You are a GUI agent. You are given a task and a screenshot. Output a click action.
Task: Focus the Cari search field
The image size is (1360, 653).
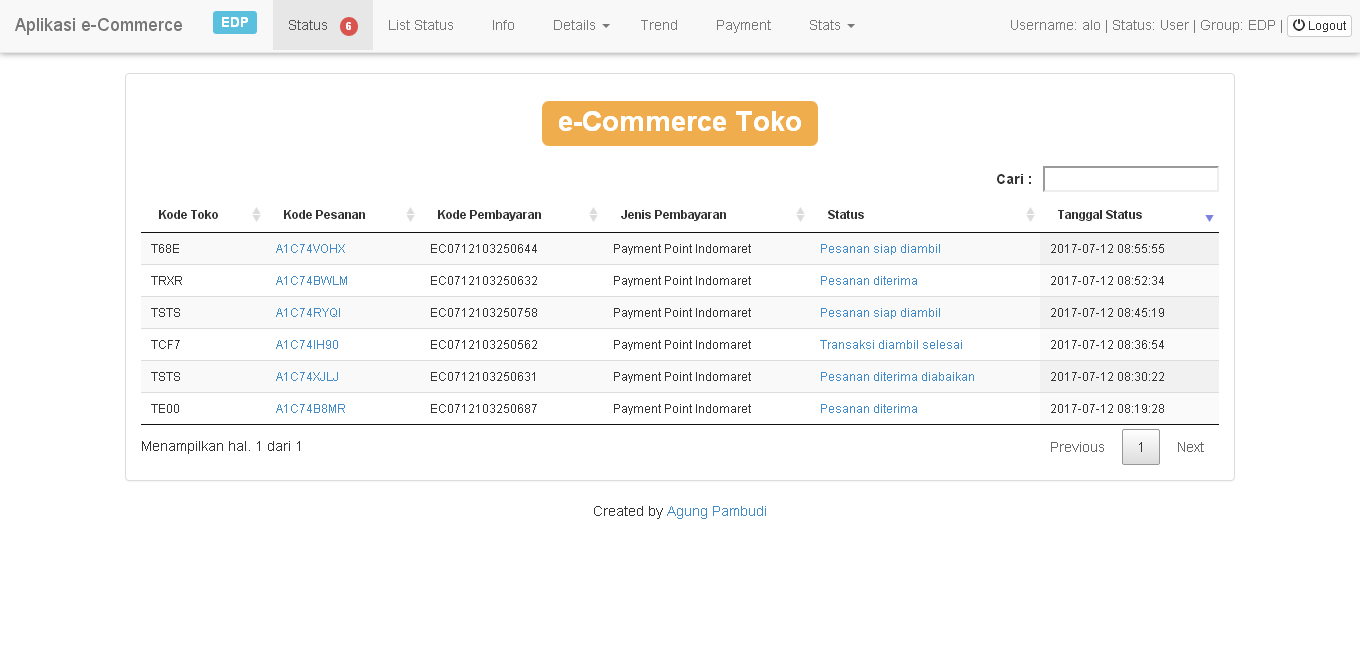1130,179
